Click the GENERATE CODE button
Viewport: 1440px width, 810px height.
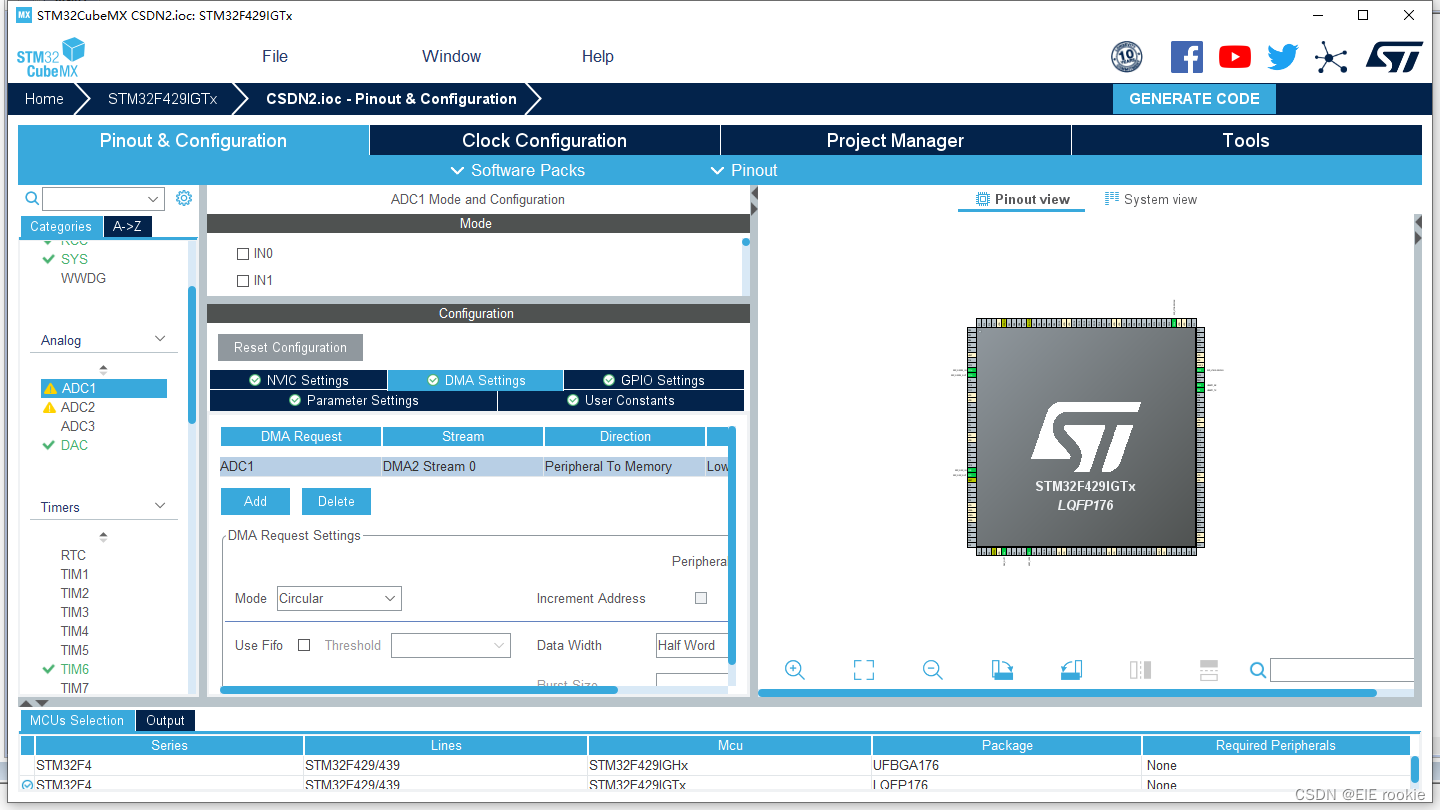click(1194, 98)
